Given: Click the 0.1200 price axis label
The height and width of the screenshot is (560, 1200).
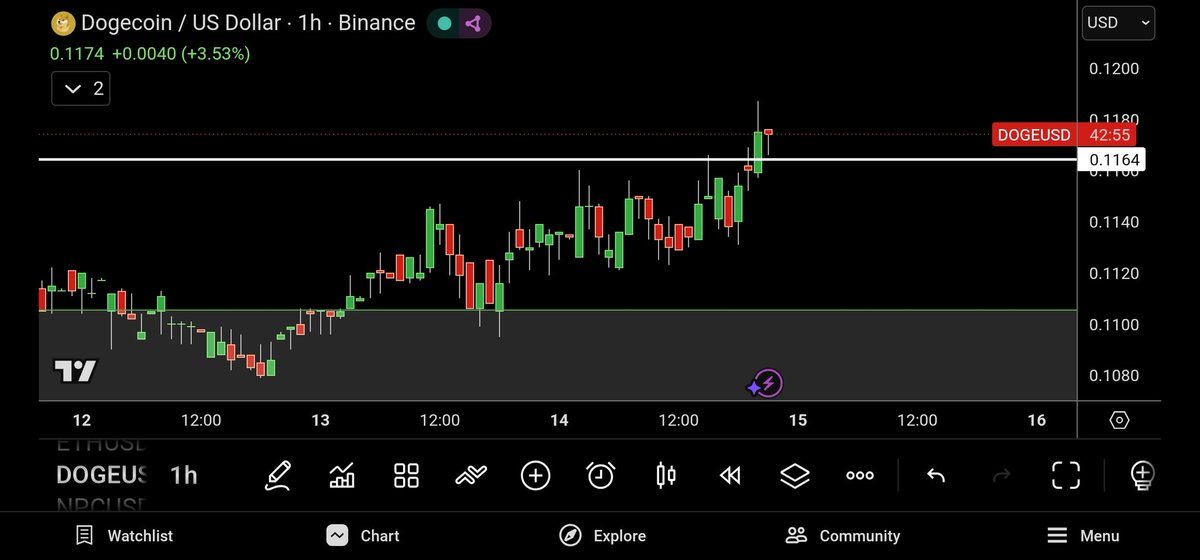Looking at the screenshot, I should click(x=1114, y=69).
